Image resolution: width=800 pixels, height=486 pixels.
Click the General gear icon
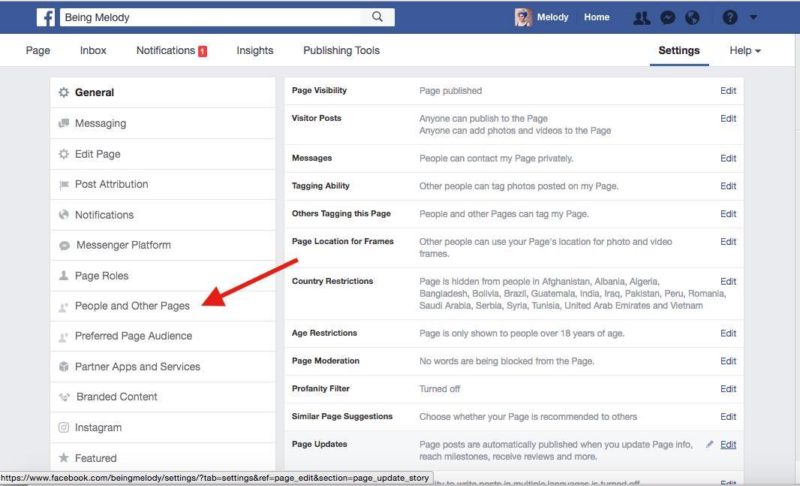(x=63, y=92)
